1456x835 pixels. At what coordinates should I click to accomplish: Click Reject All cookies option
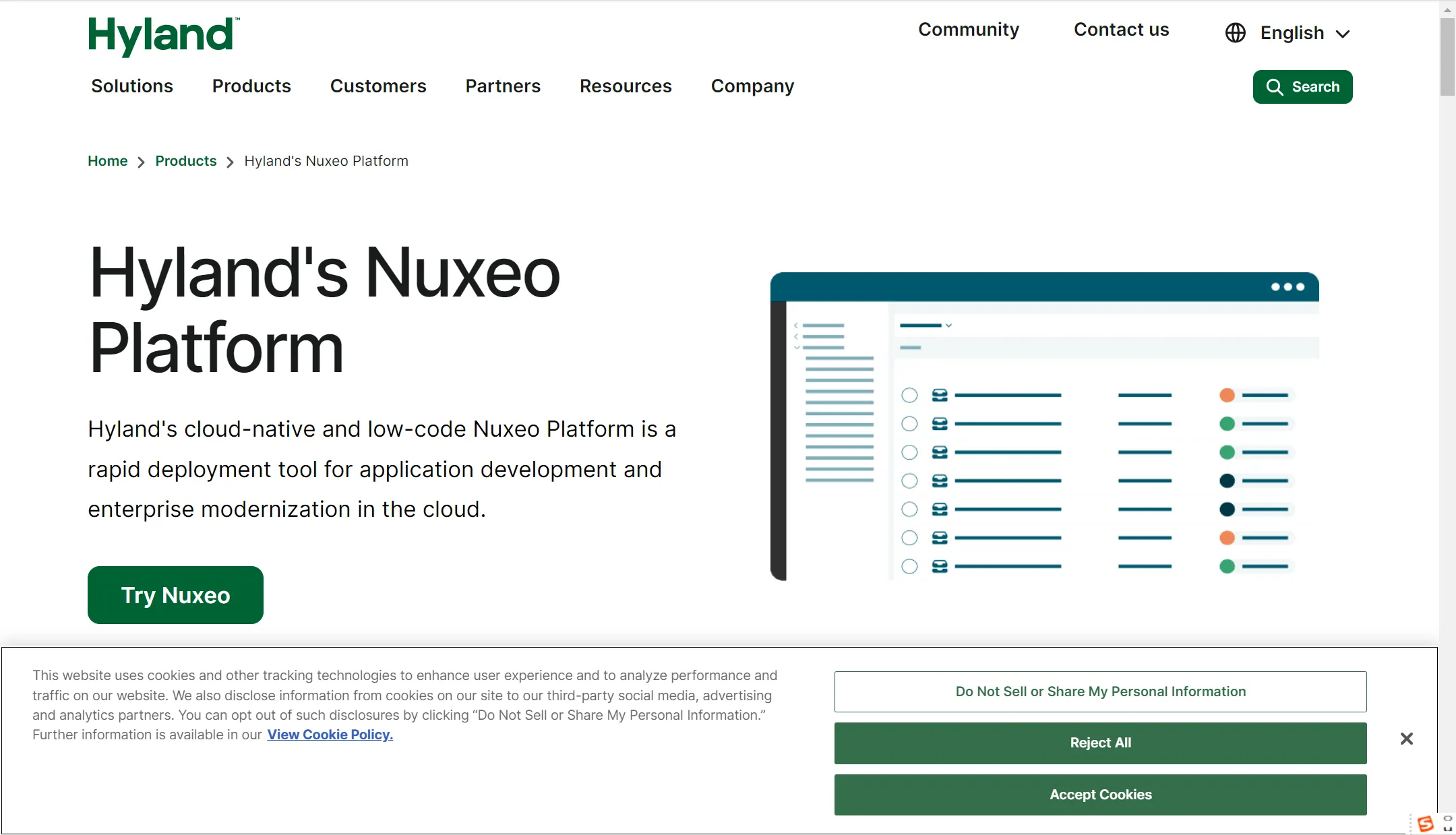point(1100,742)
